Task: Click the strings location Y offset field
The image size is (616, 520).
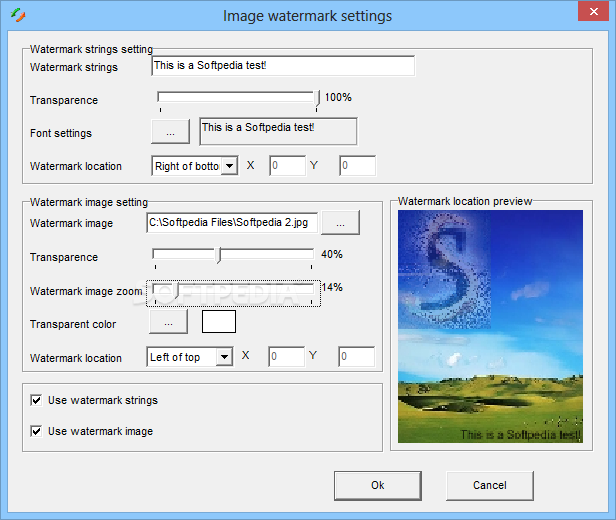Action: tap(357, 165)
